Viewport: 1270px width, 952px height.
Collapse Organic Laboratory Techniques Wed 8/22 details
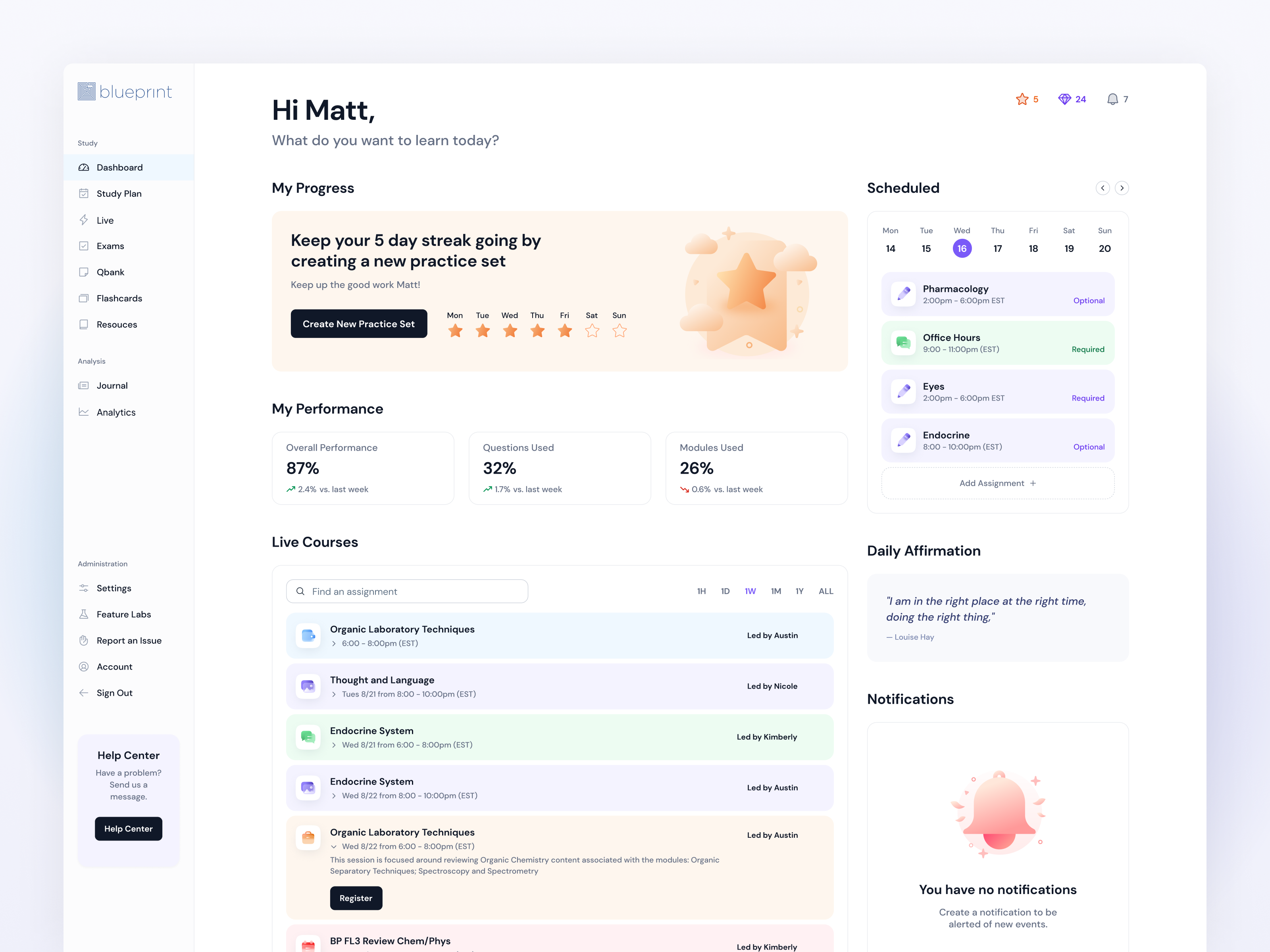tap(334, 846)
